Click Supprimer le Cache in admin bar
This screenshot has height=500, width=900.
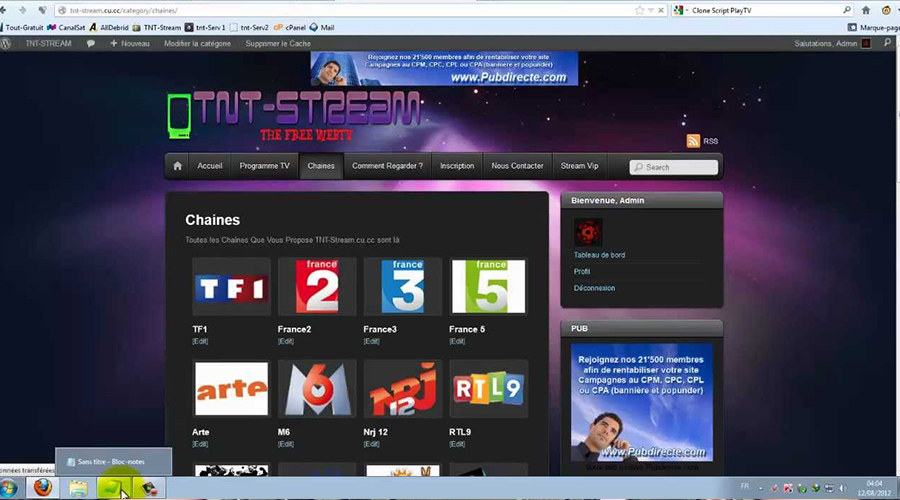pos(278,44)
